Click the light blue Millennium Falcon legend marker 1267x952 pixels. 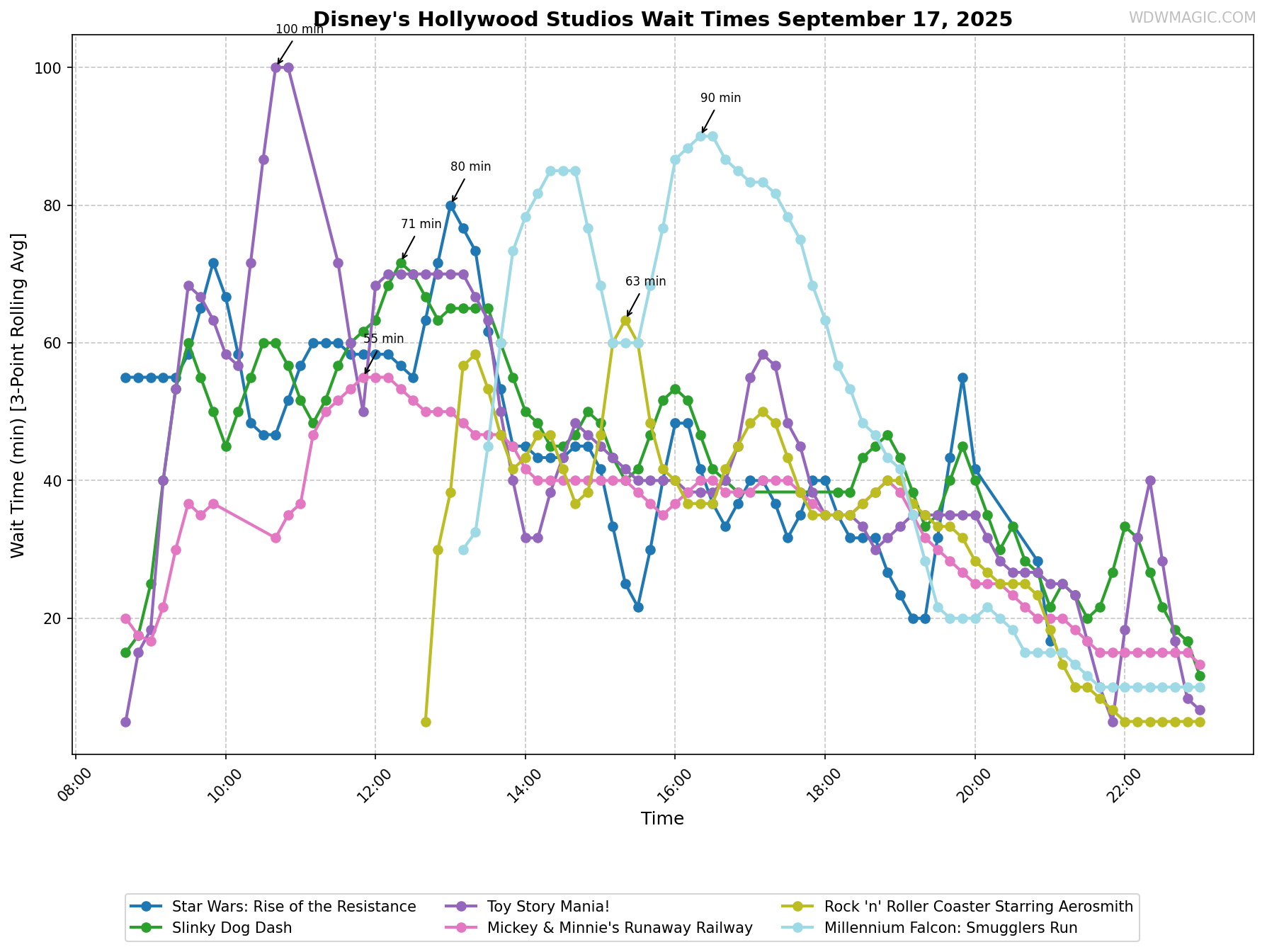(x=799, y=928)
